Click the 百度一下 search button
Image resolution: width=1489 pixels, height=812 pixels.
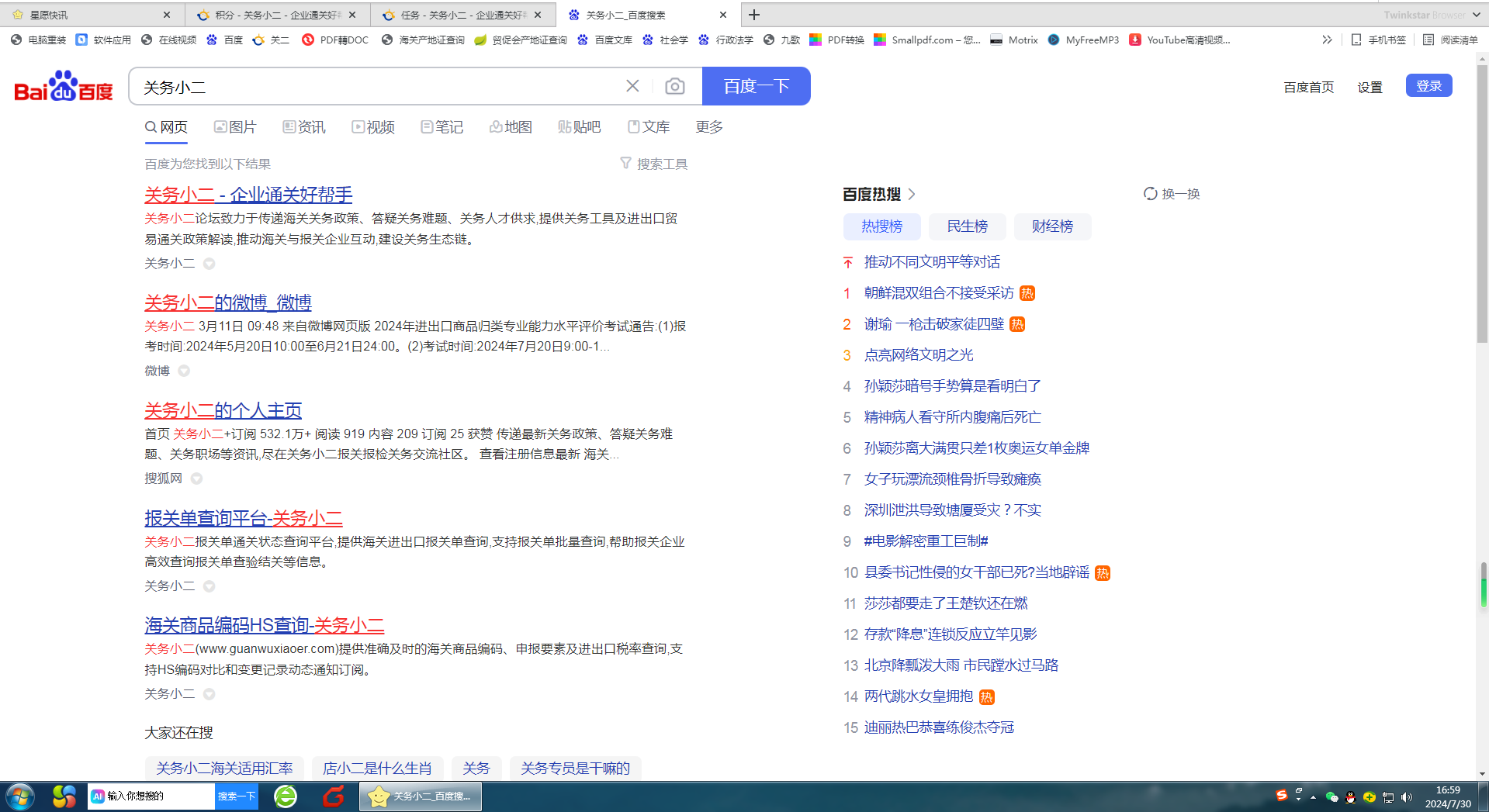[x=757, y=86]
